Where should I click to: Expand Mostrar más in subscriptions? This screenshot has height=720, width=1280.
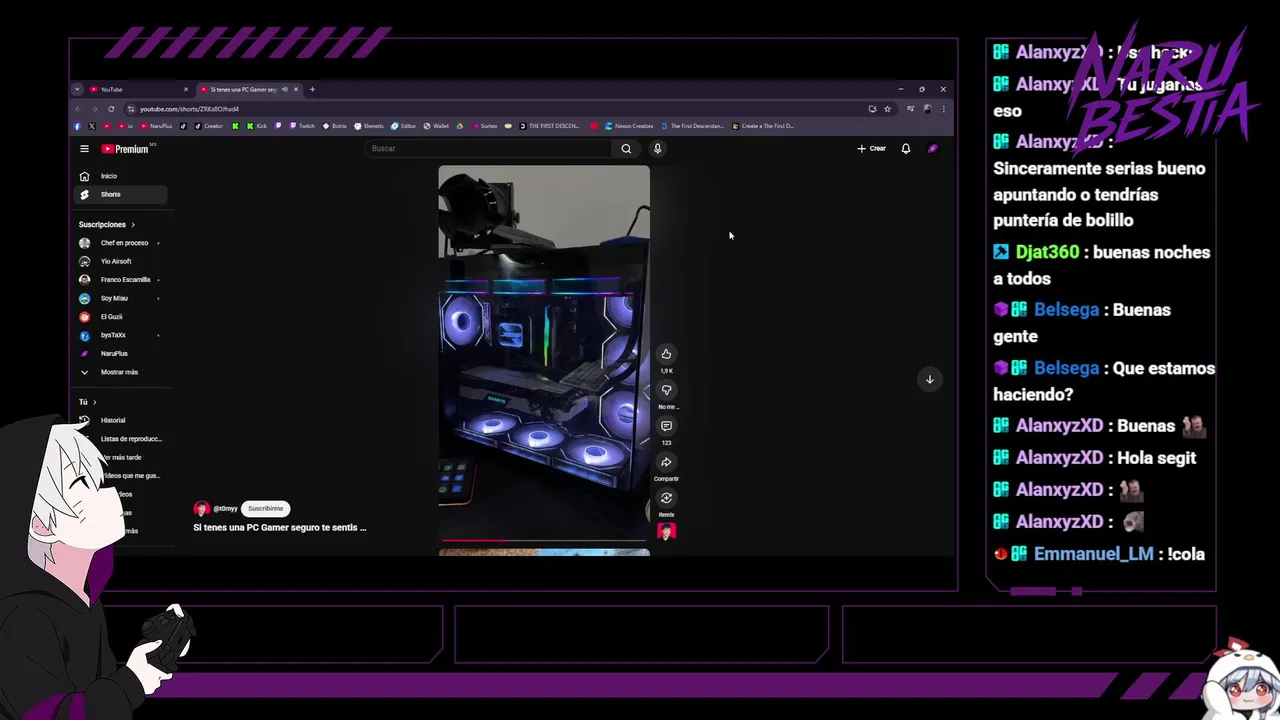(x=120, y=372)
